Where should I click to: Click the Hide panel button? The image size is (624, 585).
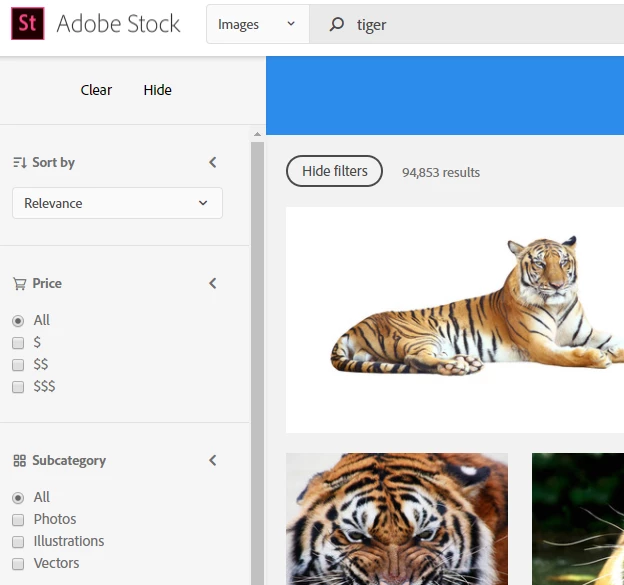coord(158,90)
